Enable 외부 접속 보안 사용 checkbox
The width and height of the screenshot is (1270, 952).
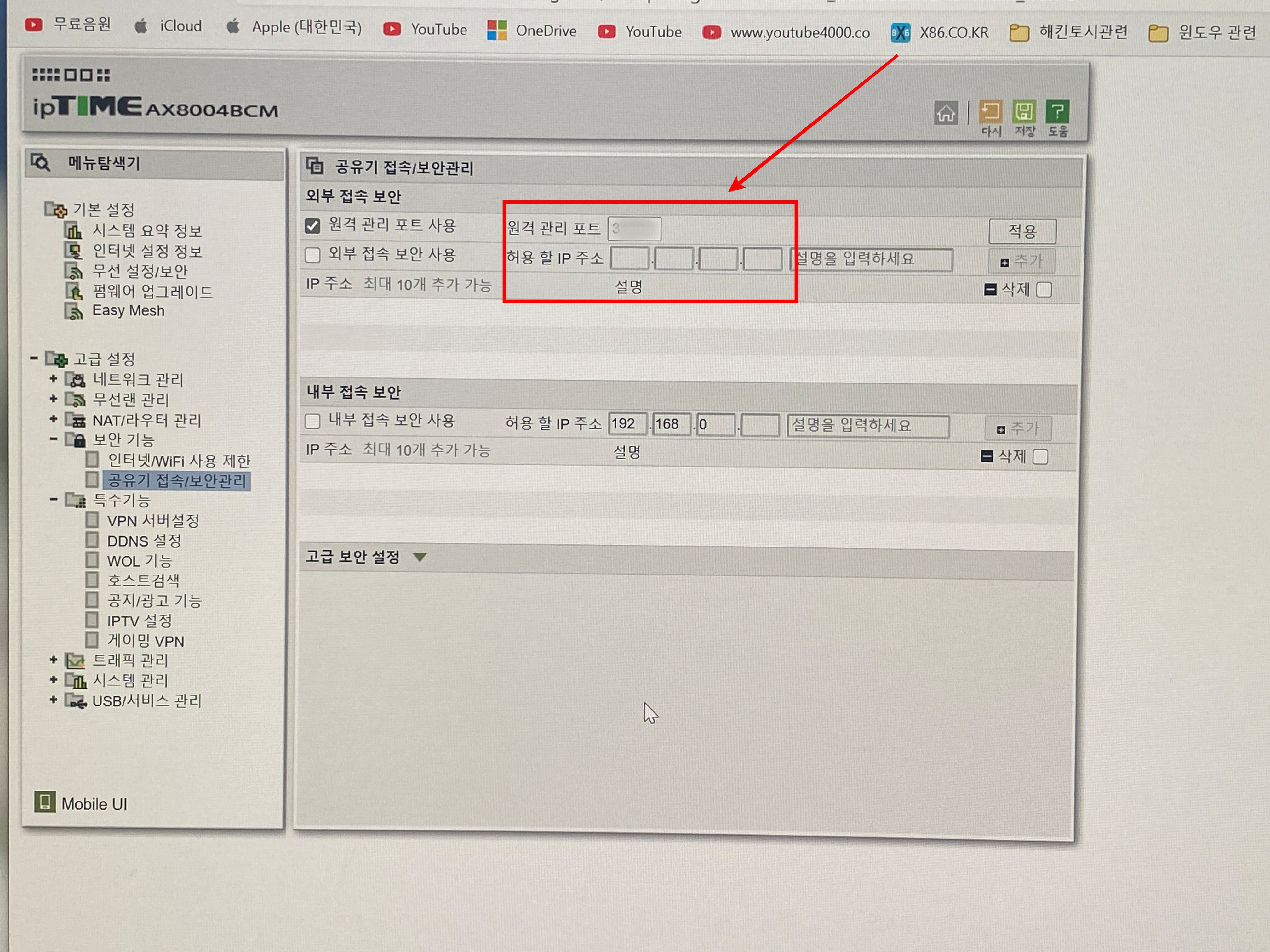(x=312, y=255)
